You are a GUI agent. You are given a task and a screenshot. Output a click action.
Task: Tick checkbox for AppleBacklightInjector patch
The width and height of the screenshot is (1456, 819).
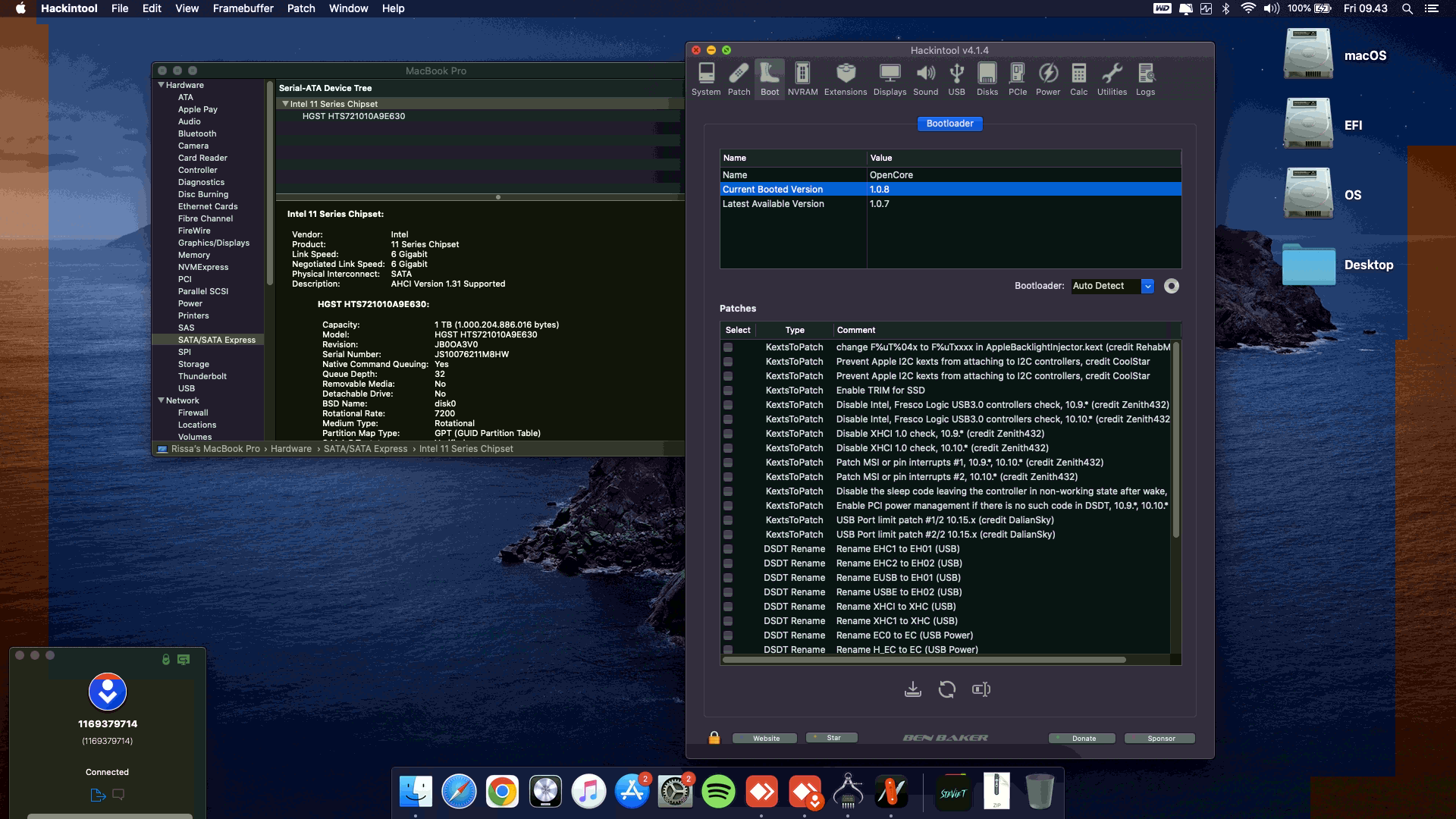click(728, 347)
